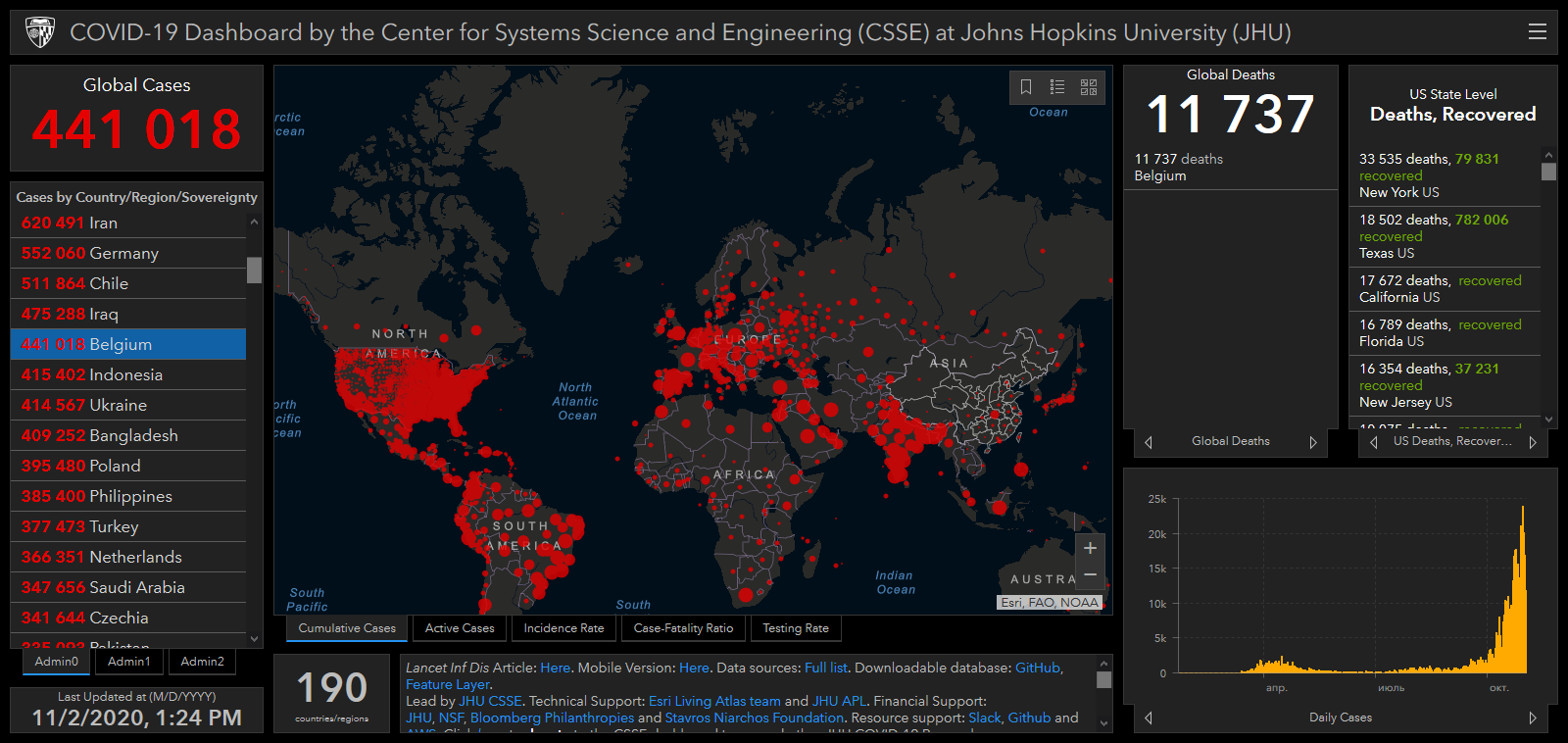The image size is (1568, 743).
Task: Select Turkey in the country list
Action: [128, 526]
